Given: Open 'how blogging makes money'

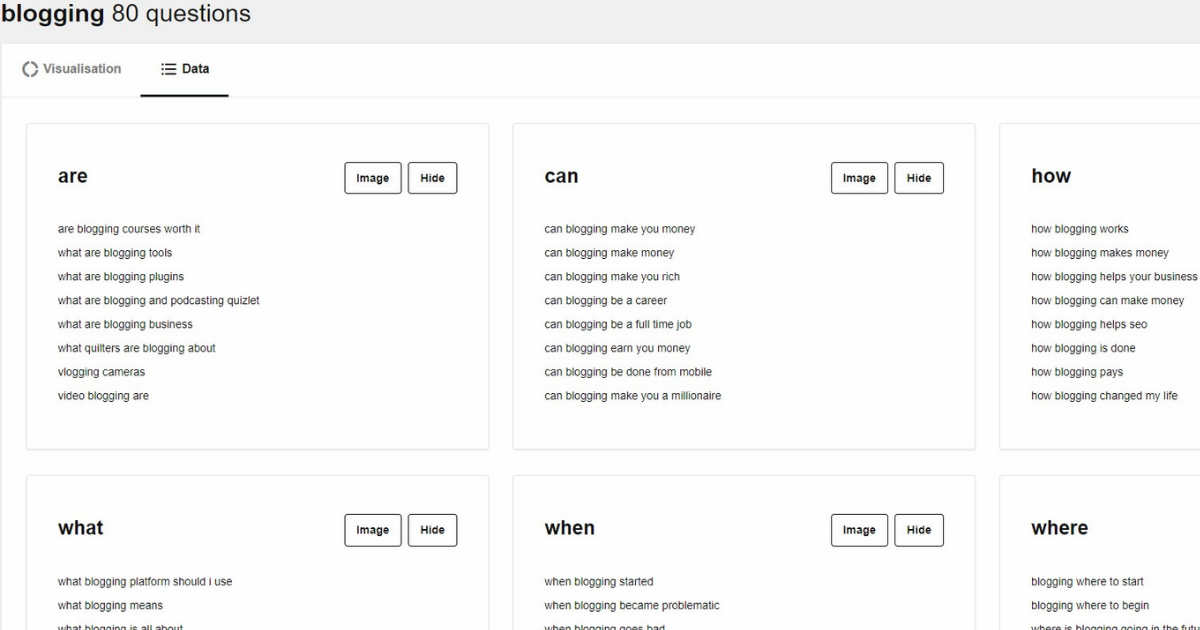Looking at the screenshot, I should [1100, 253].
